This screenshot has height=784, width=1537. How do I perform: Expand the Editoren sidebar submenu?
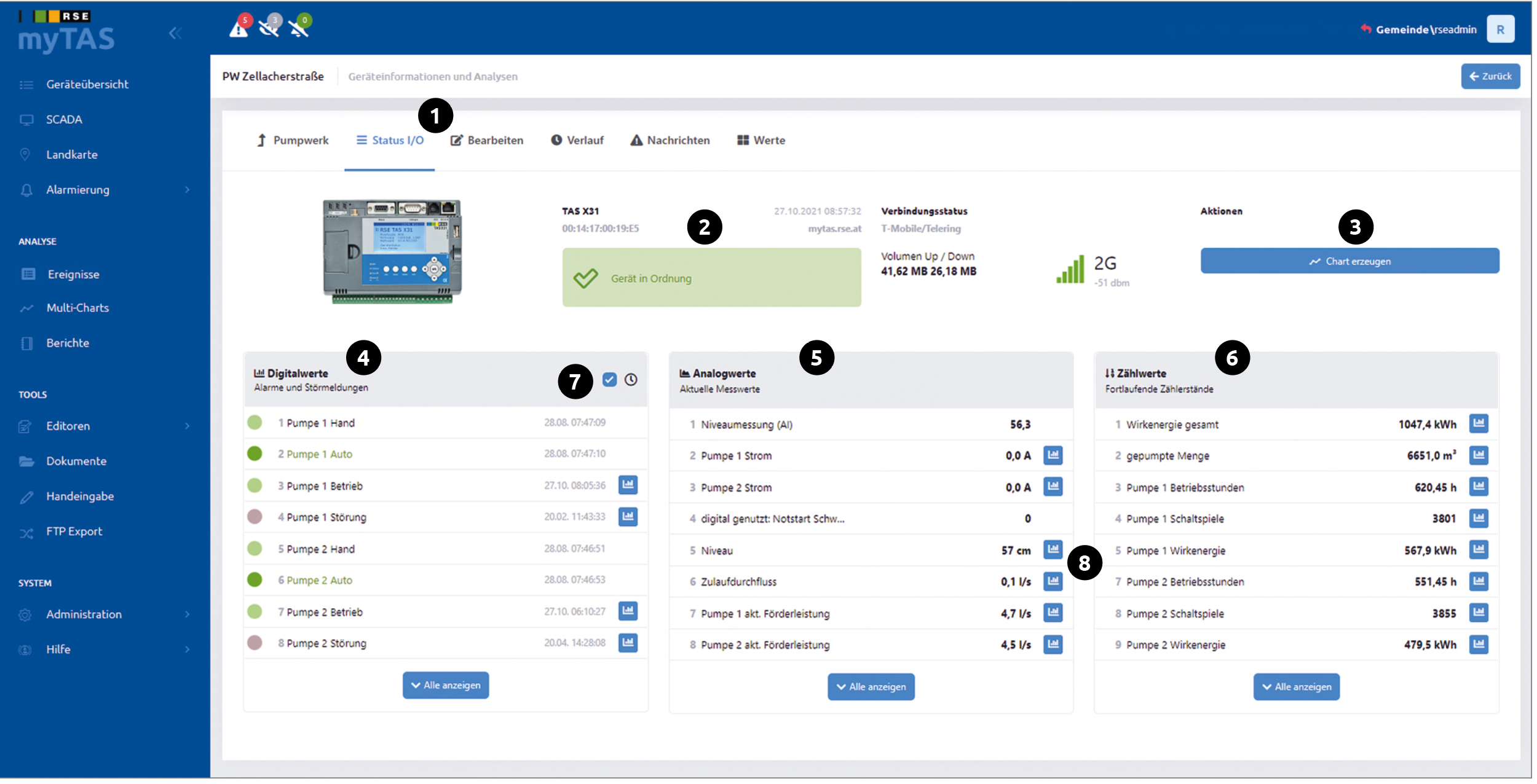click(x=105, y=426)
